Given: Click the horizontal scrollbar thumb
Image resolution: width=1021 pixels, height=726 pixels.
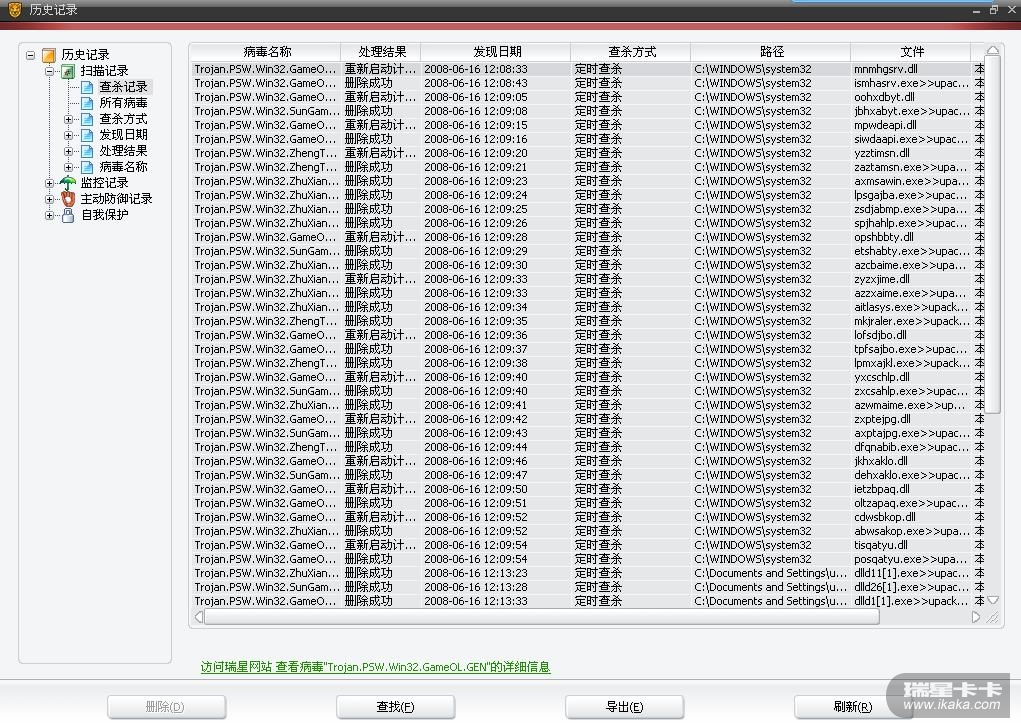Looking at the screenshot, I should (542, 617).
